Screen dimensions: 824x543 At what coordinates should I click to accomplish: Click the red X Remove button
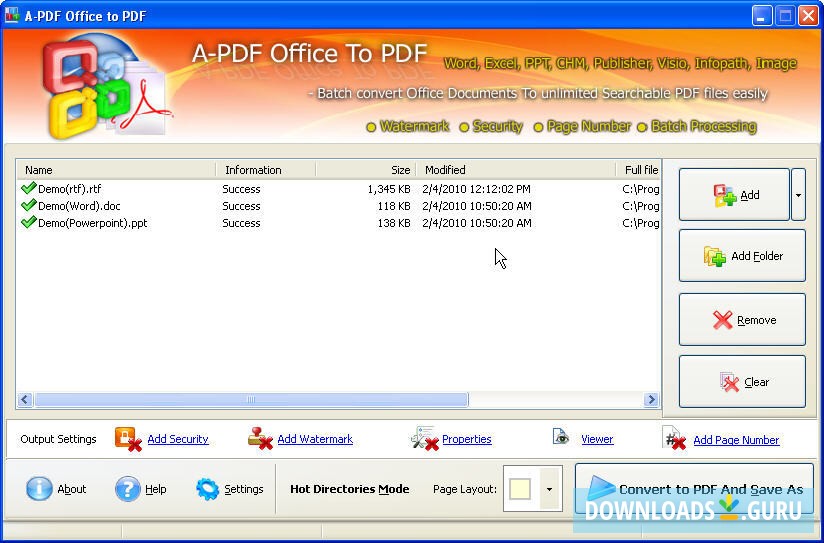pos(742,320)
